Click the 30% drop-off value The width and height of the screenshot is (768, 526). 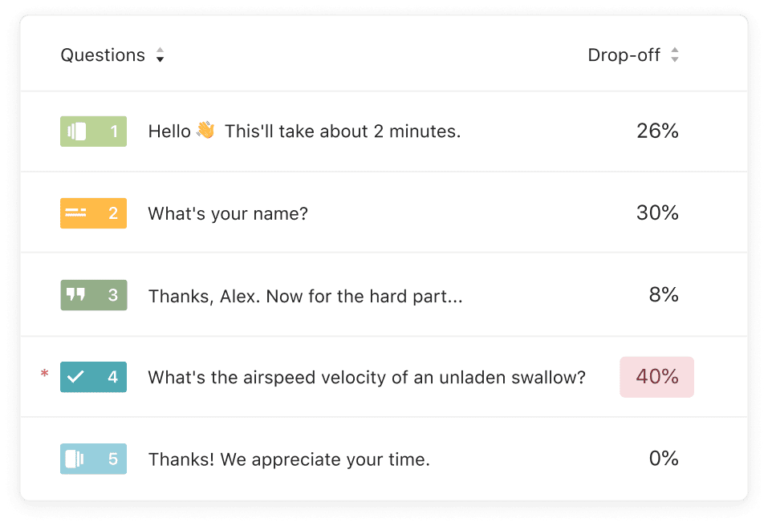pyautogui.click(x=657, y=213)
